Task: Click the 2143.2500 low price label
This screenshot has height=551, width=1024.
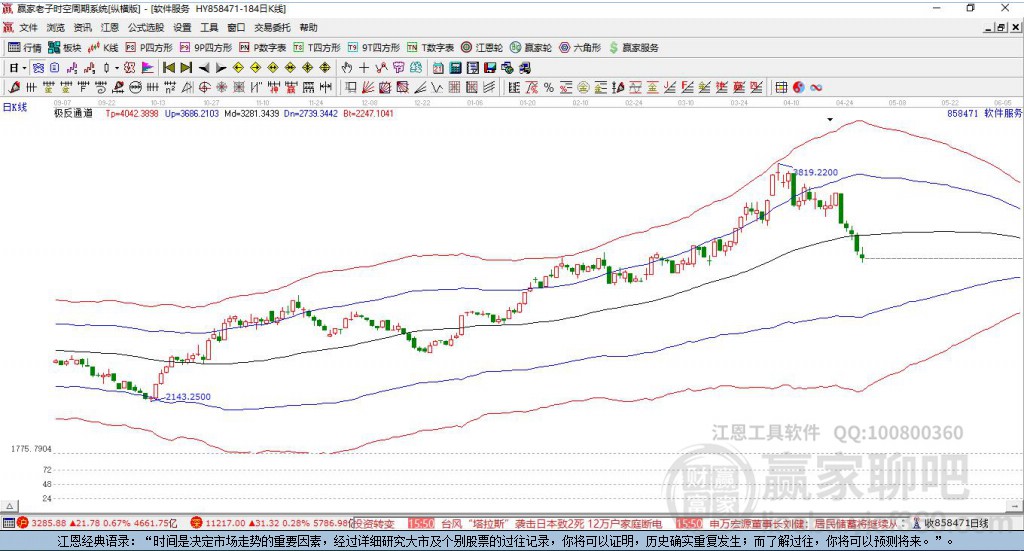Action: coord(187,396)
